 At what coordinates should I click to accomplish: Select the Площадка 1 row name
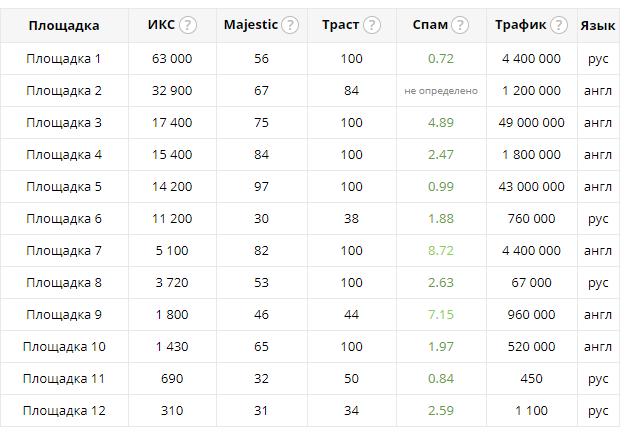coord(64,59)
